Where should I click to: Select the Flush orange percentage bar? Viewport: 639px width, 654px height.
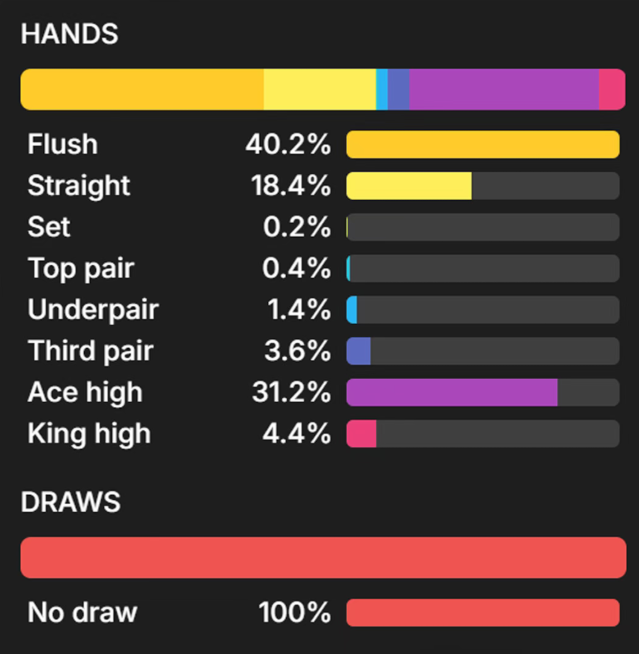click(483, 144)
